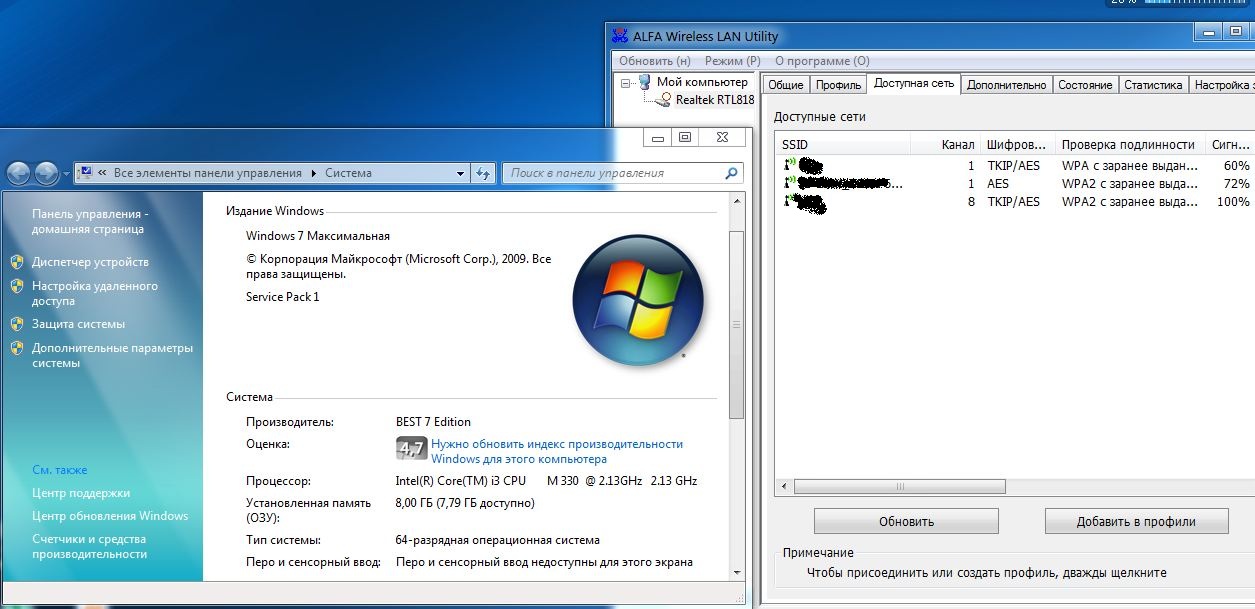
Task: Open the О программе (O) menu
Action: (x=822, y=61)
